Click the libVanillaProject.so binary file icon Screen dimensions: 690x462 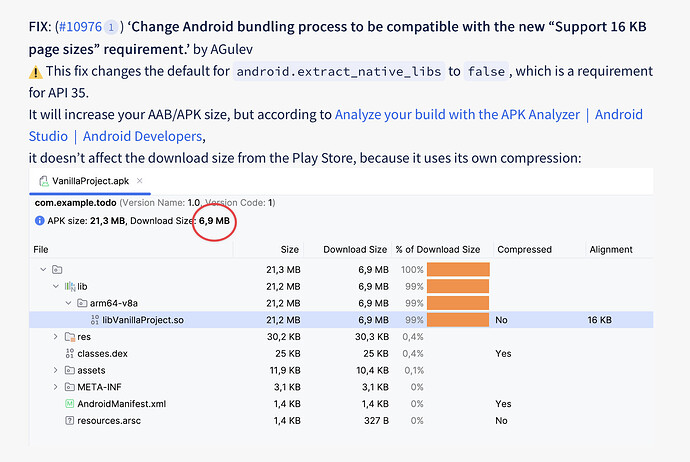[94, 320]
